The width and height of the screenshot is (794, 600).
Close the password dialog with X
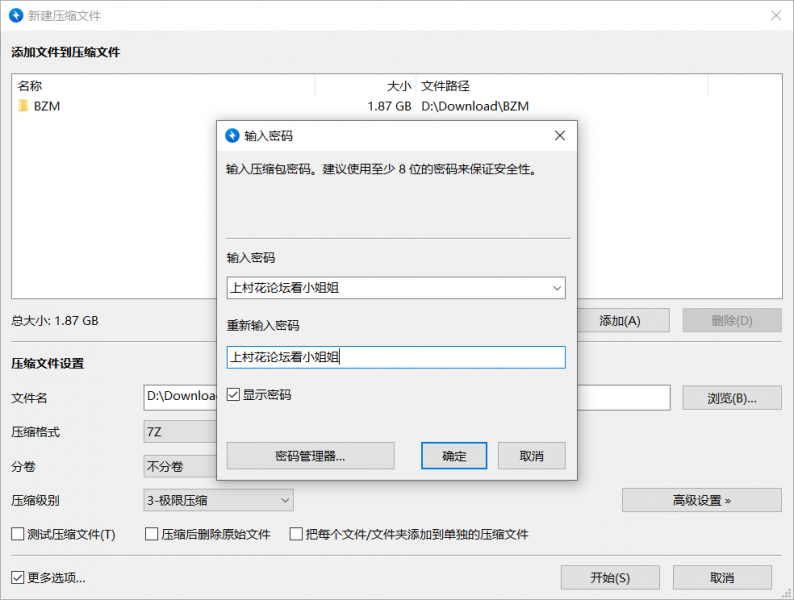(x=560, y=135)
